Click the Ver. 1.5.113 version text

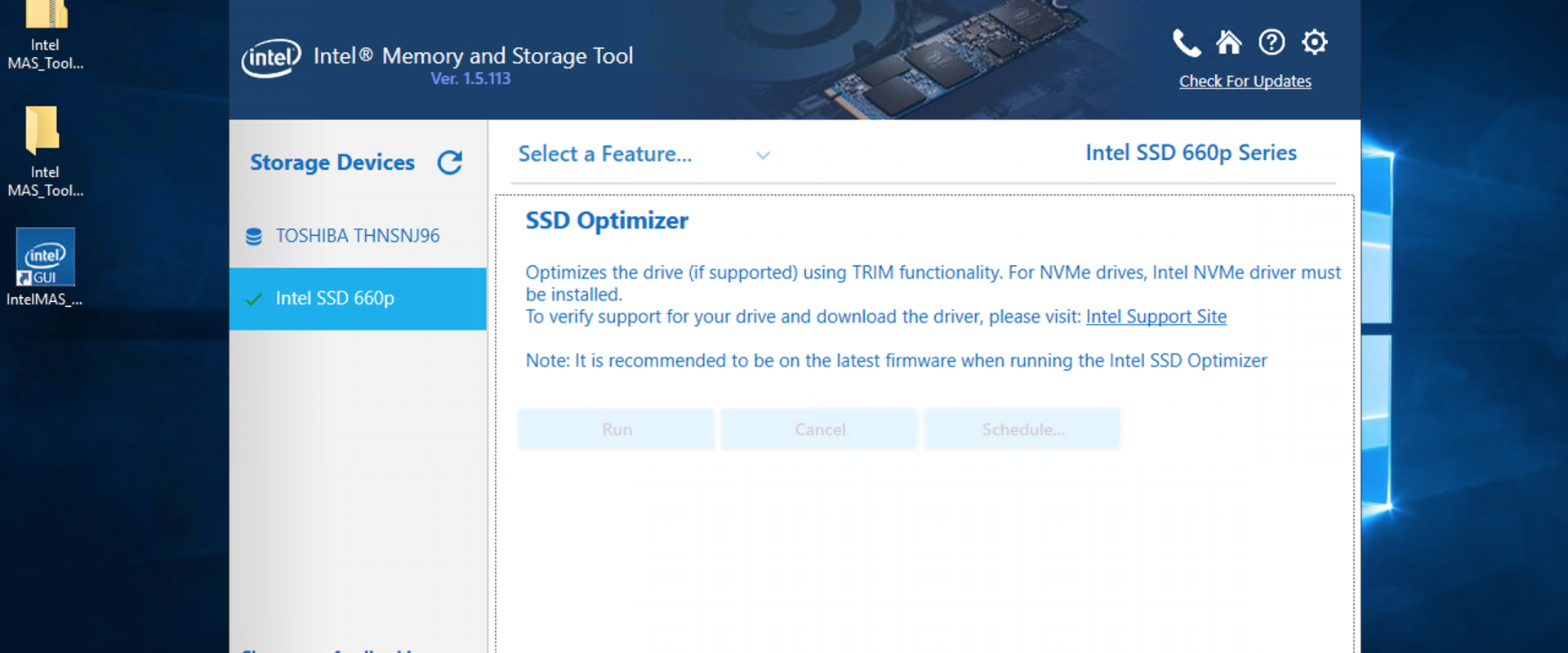(x=470, y=78)
